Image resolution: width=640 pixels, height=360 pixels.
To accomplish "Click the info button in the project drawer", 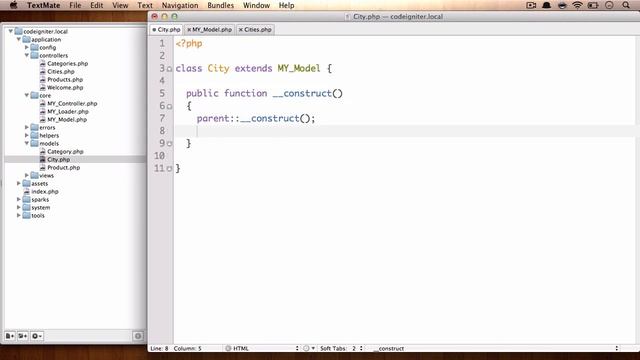I will (x=138, y=336).
